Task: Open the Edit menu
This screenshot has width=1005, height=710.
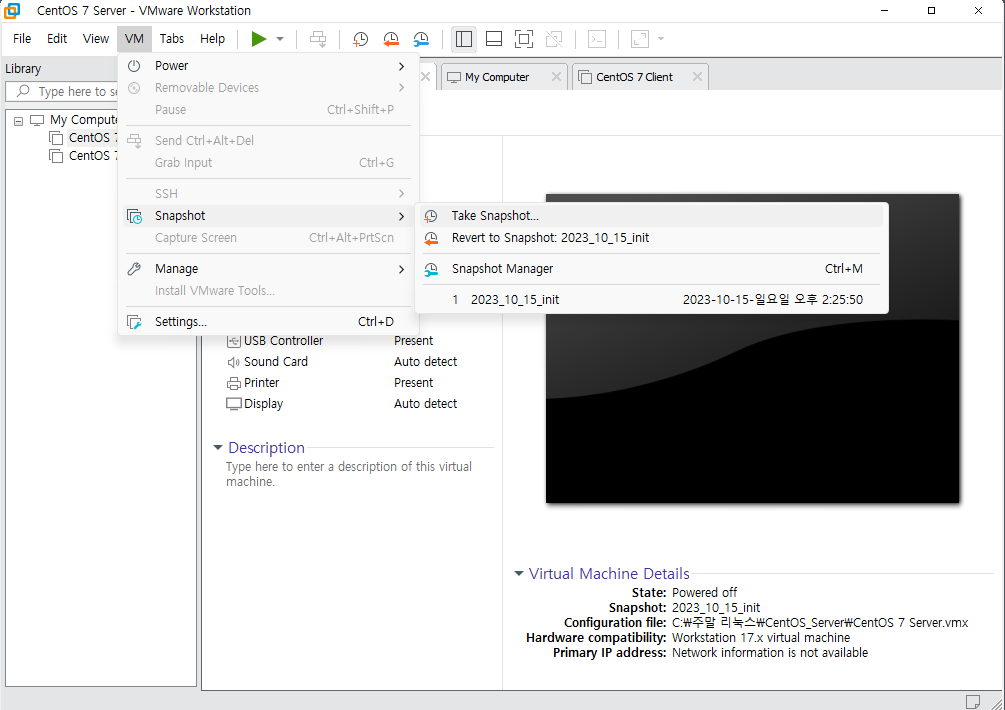Action: click(57, 38)
